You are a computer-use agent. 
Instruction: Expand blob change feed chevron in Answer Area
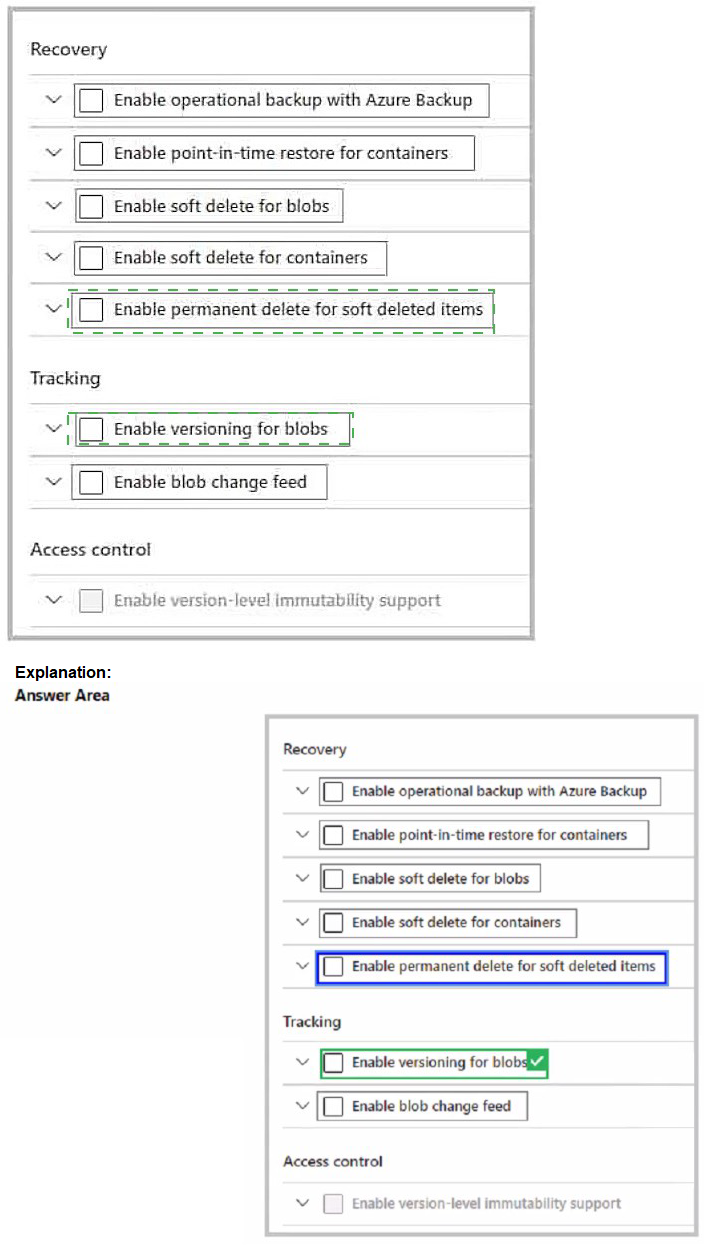pyautogui.click(x=302, y=1106)
